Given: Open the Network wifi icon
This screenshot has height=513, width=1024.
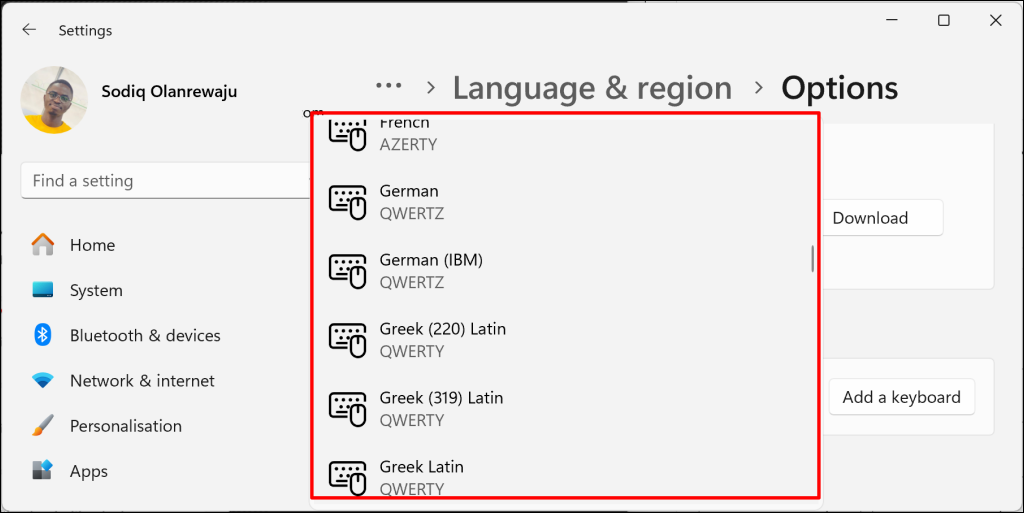Looking at the screenshot, I should [x=43, y=381].
